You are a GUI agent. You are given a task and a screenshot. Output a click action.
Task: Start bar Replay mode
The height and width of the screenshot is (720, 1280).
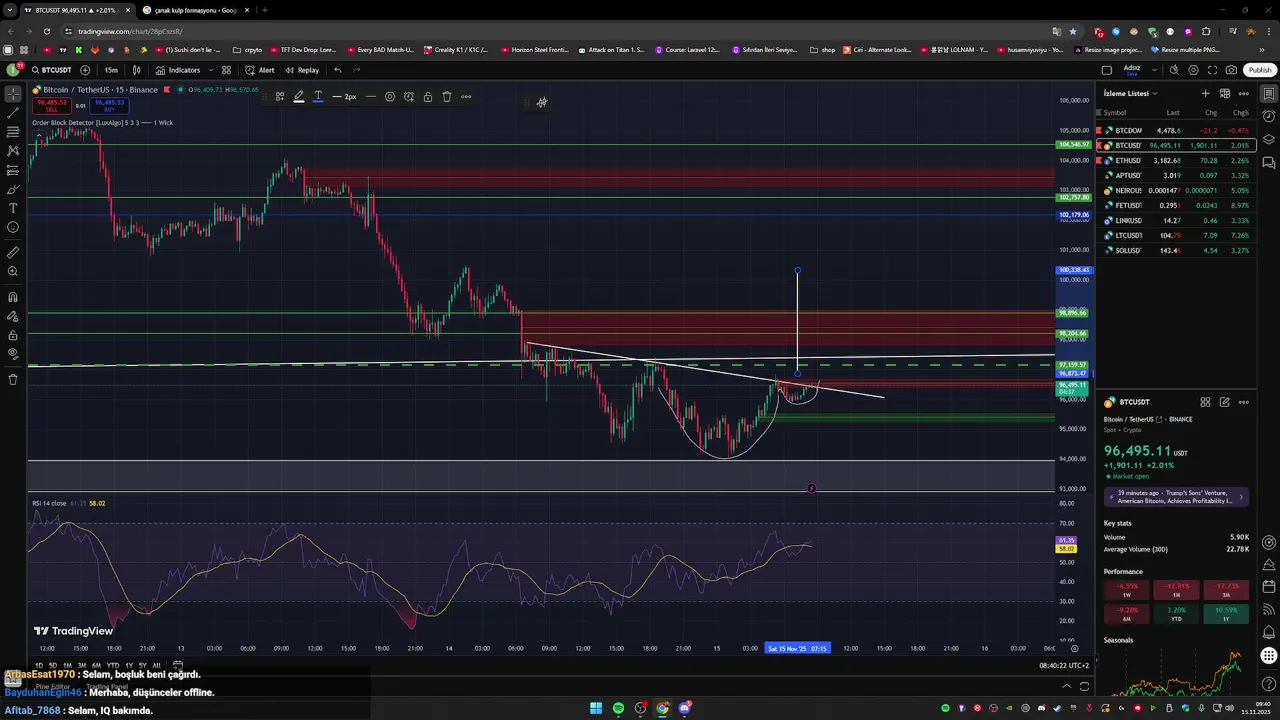click(302, 70)
